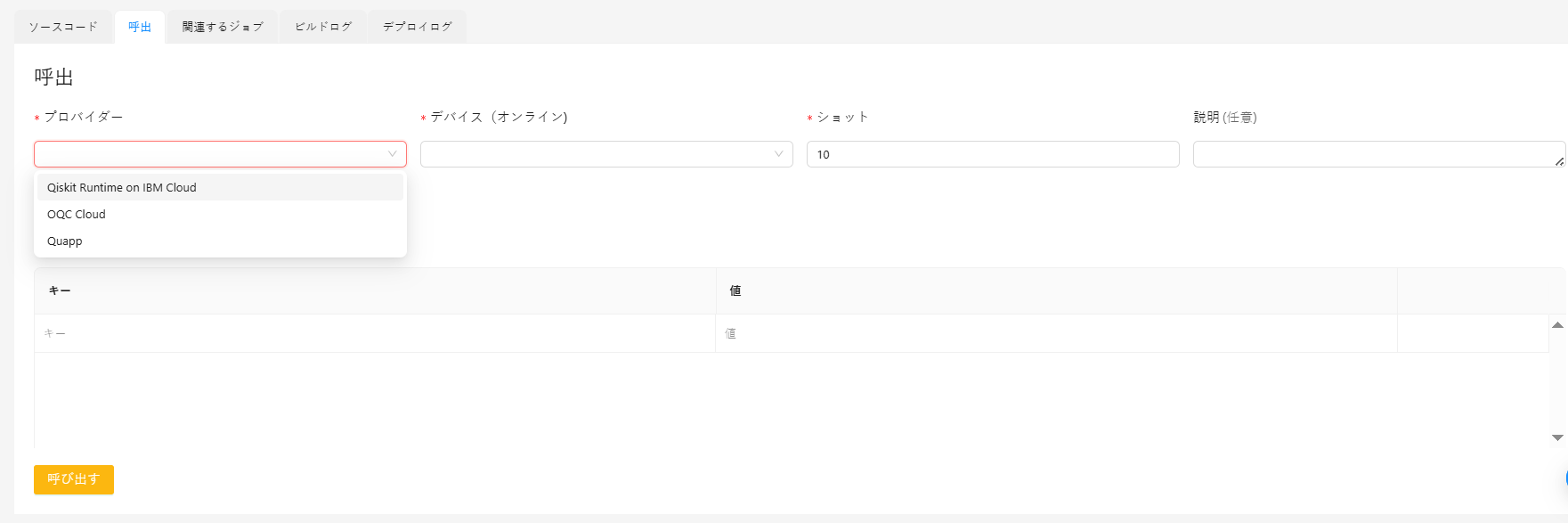1568x523 pixels.
Task: Click the 値 input cell in the table
Action: [1055, 333]
